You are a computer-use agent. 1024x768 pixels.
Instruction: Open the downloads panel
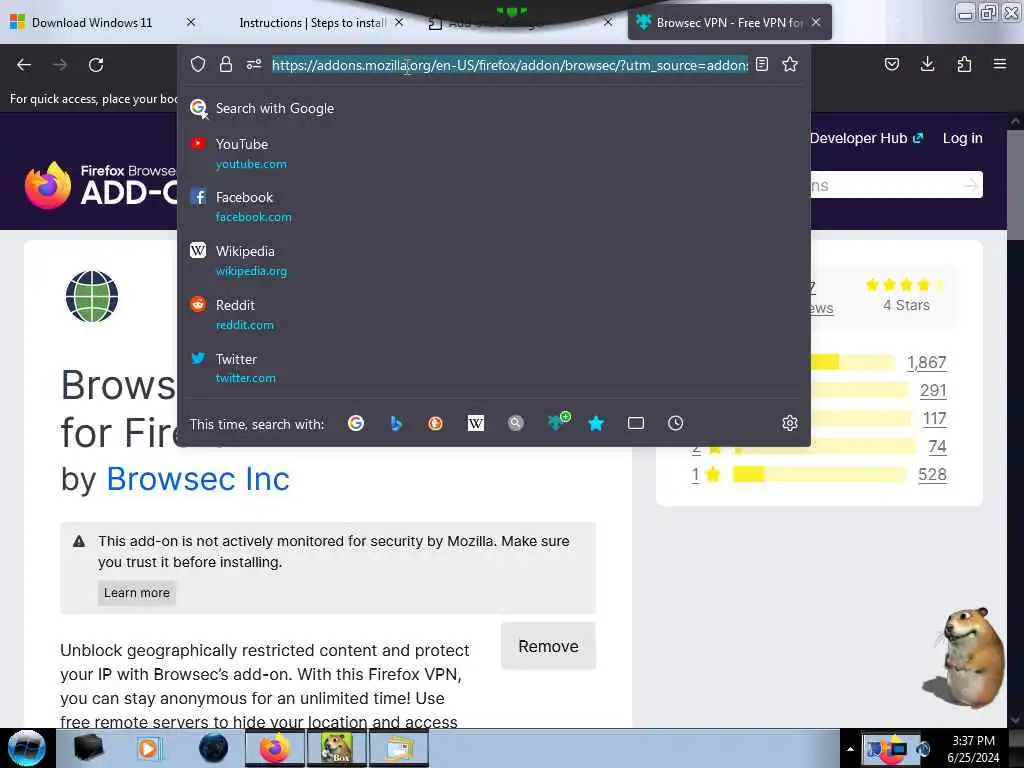(x=927, y=64)
